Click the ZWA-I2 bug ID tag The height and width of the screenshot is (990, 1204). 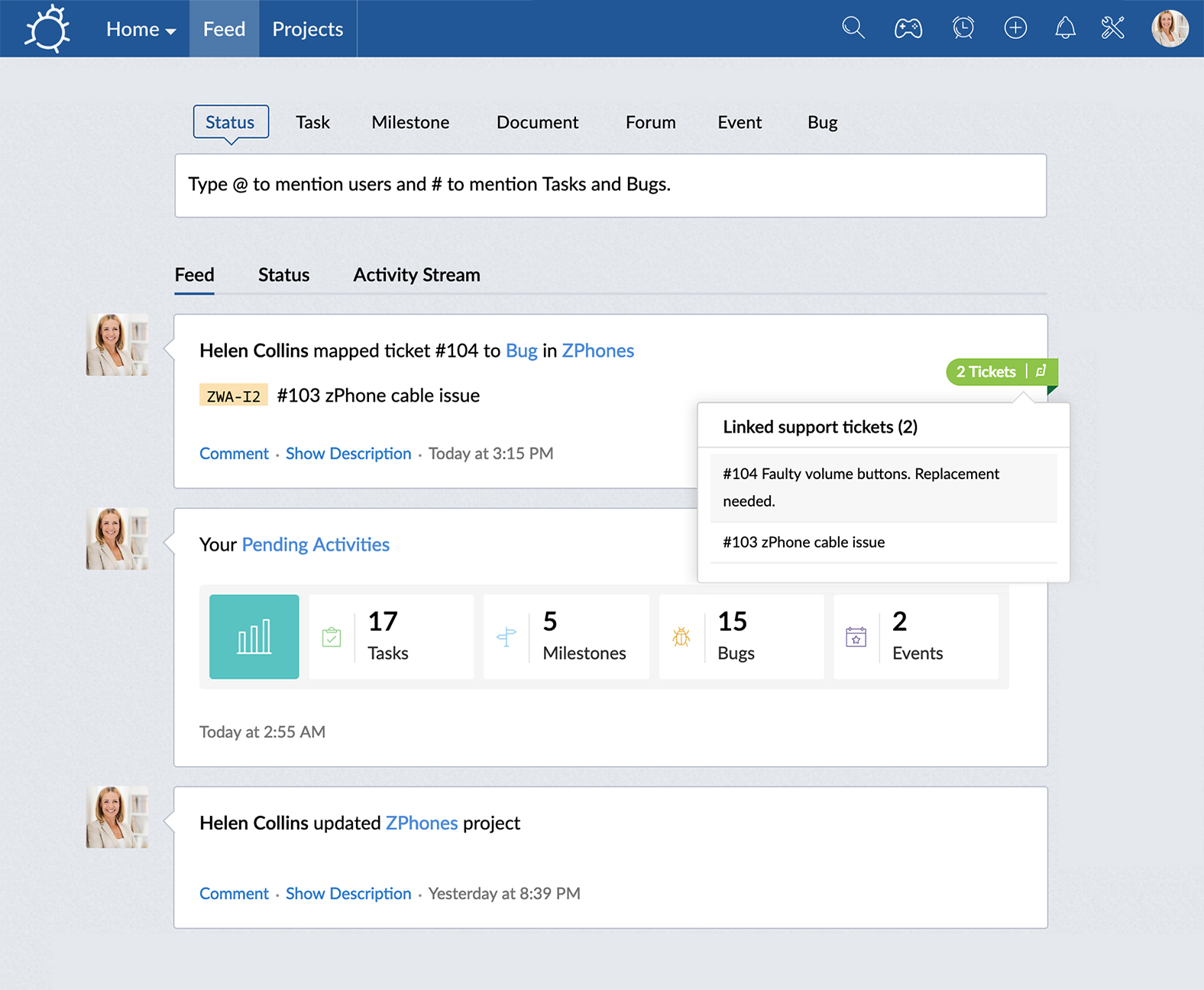click(234, 396)
